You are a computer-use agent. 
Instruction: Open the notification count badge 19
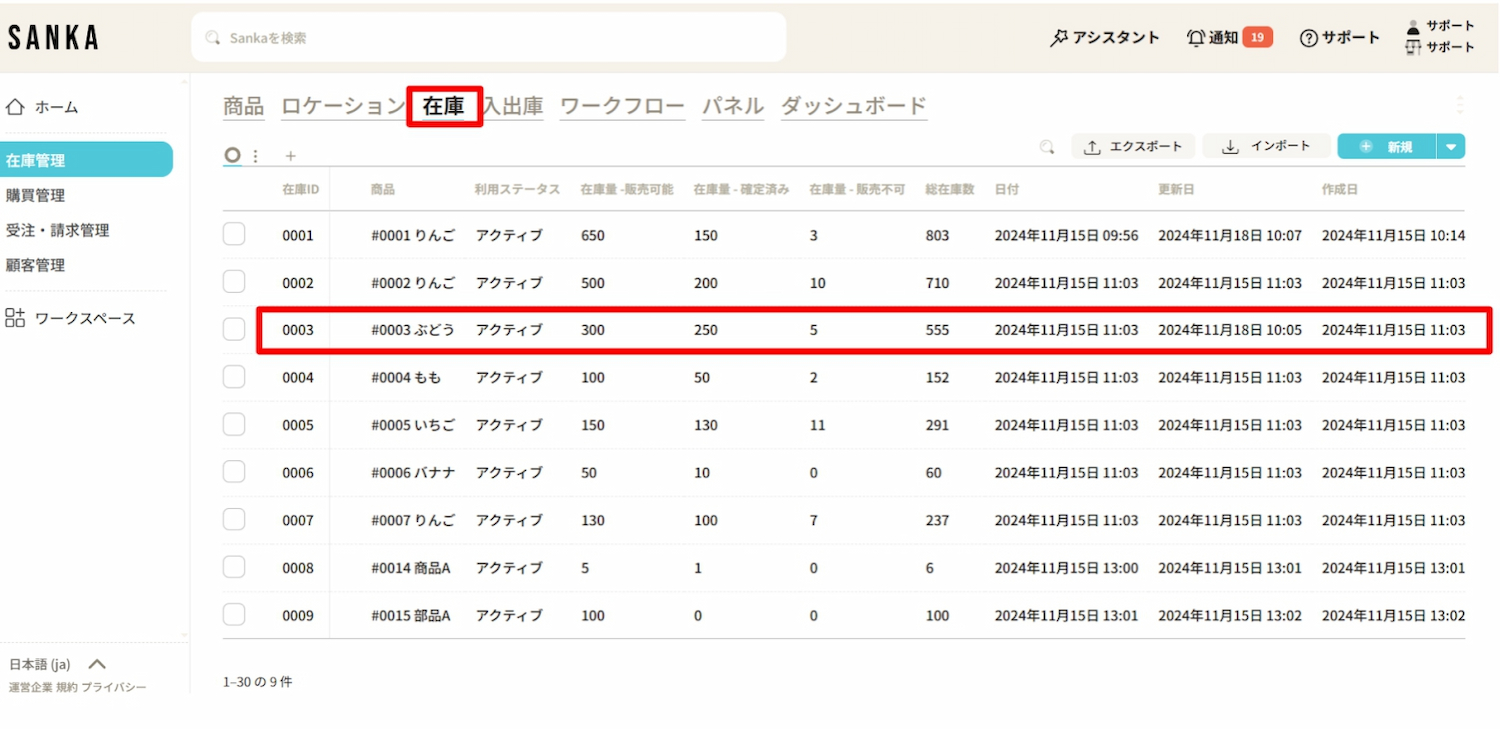coord(1257,38)
